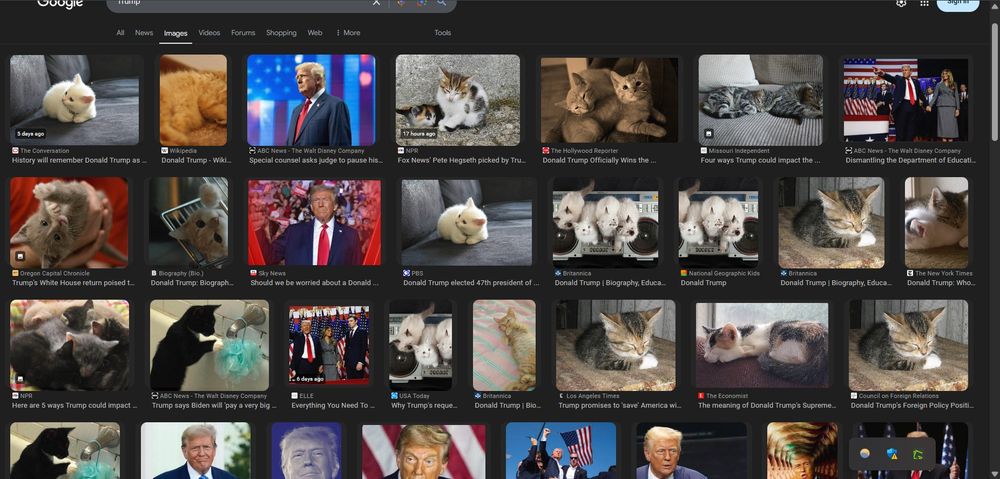Click the Sky News source favicon
1000x479 pixels.
click(x=254, y=273)
